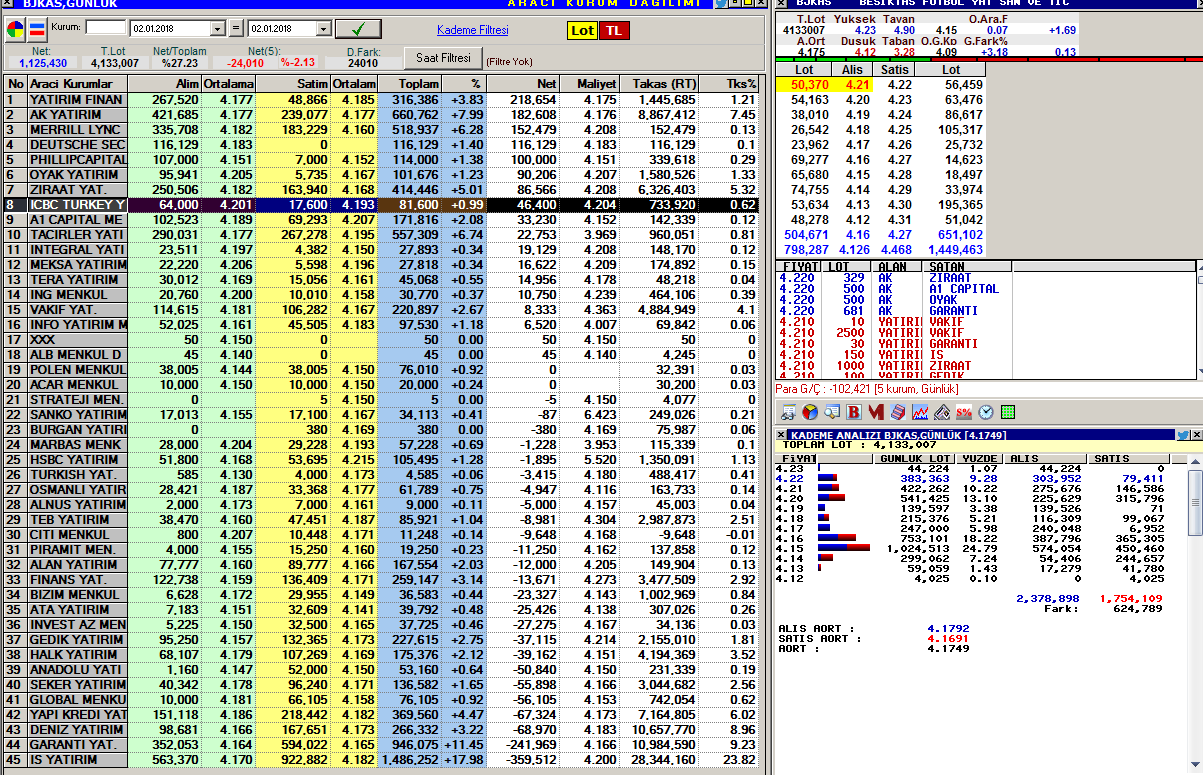Select the ICBC TURKEY Y highlighted row

click(381, 205)
